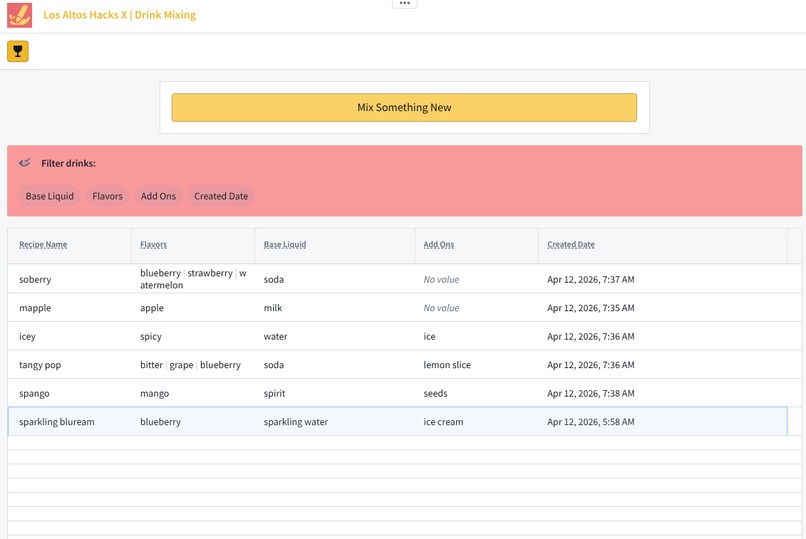
Task: Click the spirit base liquid cell
Action: click(274, 394)
